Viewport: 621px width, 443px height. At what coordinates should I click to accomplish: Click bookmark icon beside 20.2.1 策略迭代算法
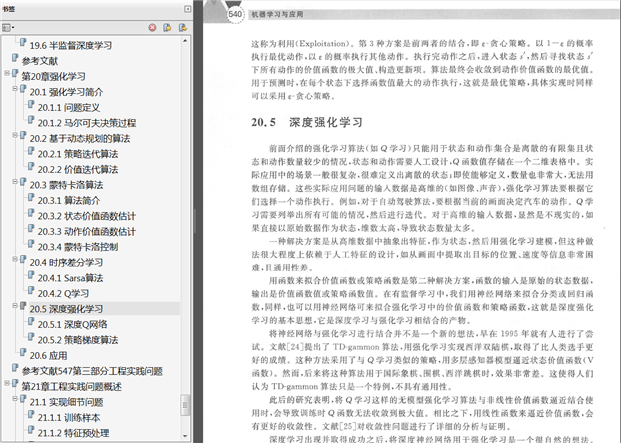point(31,151)
